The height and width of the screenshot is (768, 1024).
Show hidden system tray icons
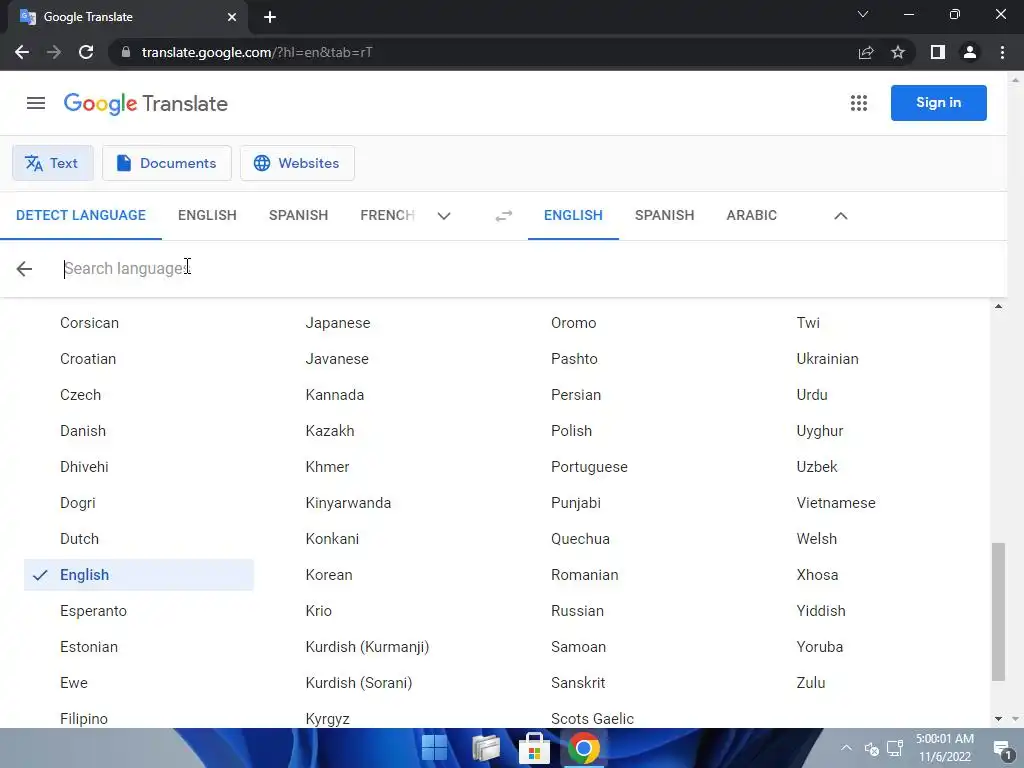(x=846, y=748)
